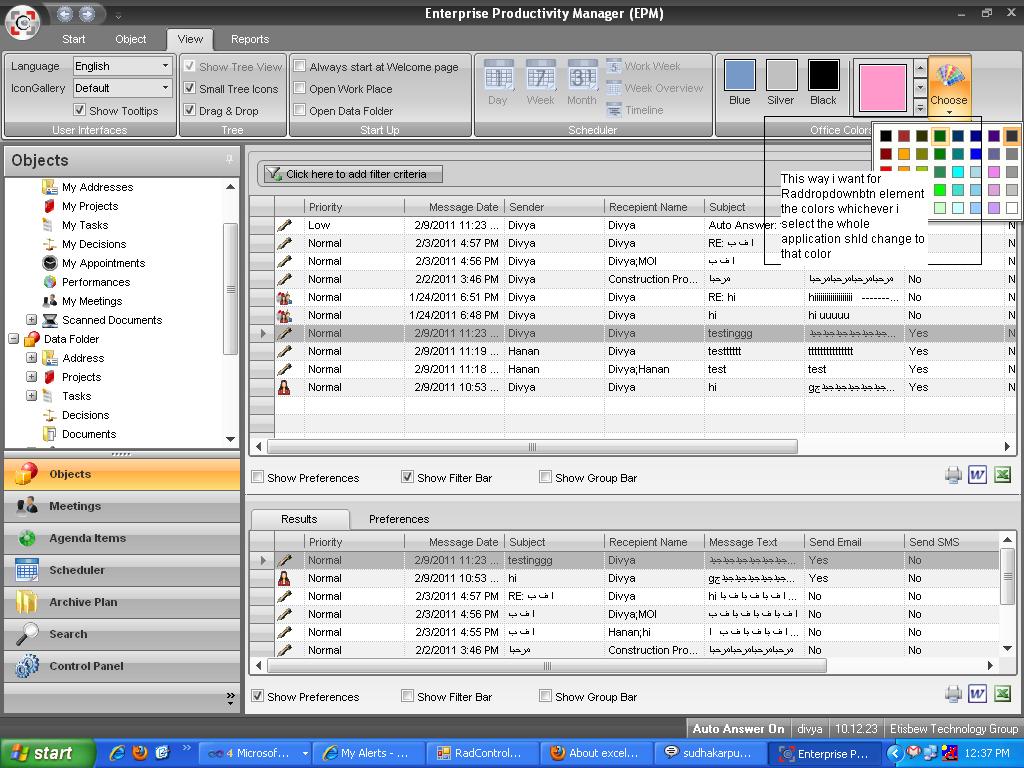Image resolution: width=1024 pixels, height=768 pixels.
Task: Select My Appointments tree node
Action: click(103, 263)
